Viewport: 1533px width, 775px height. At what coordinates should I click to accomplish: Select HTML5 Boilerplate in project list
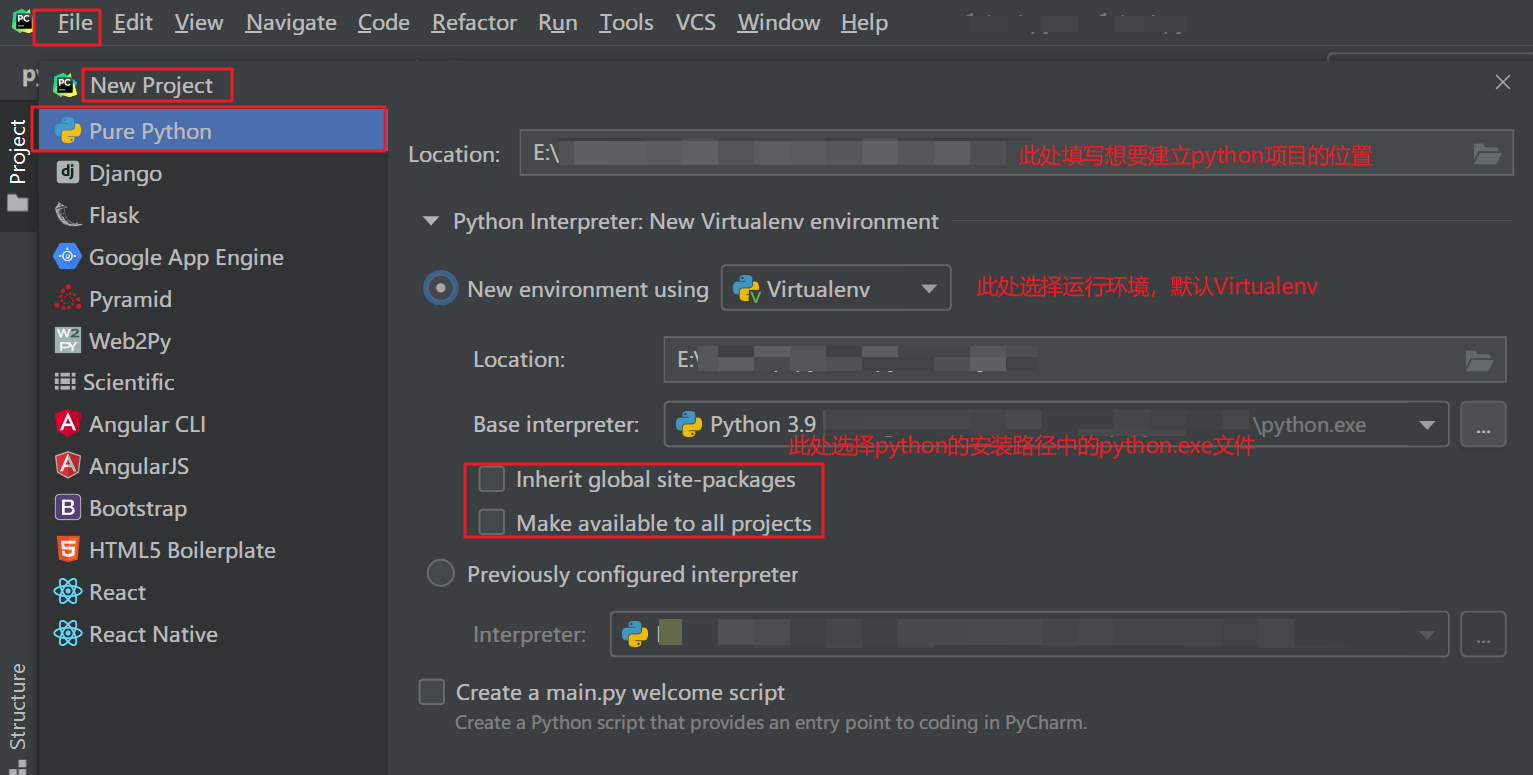tap(212, 550)
